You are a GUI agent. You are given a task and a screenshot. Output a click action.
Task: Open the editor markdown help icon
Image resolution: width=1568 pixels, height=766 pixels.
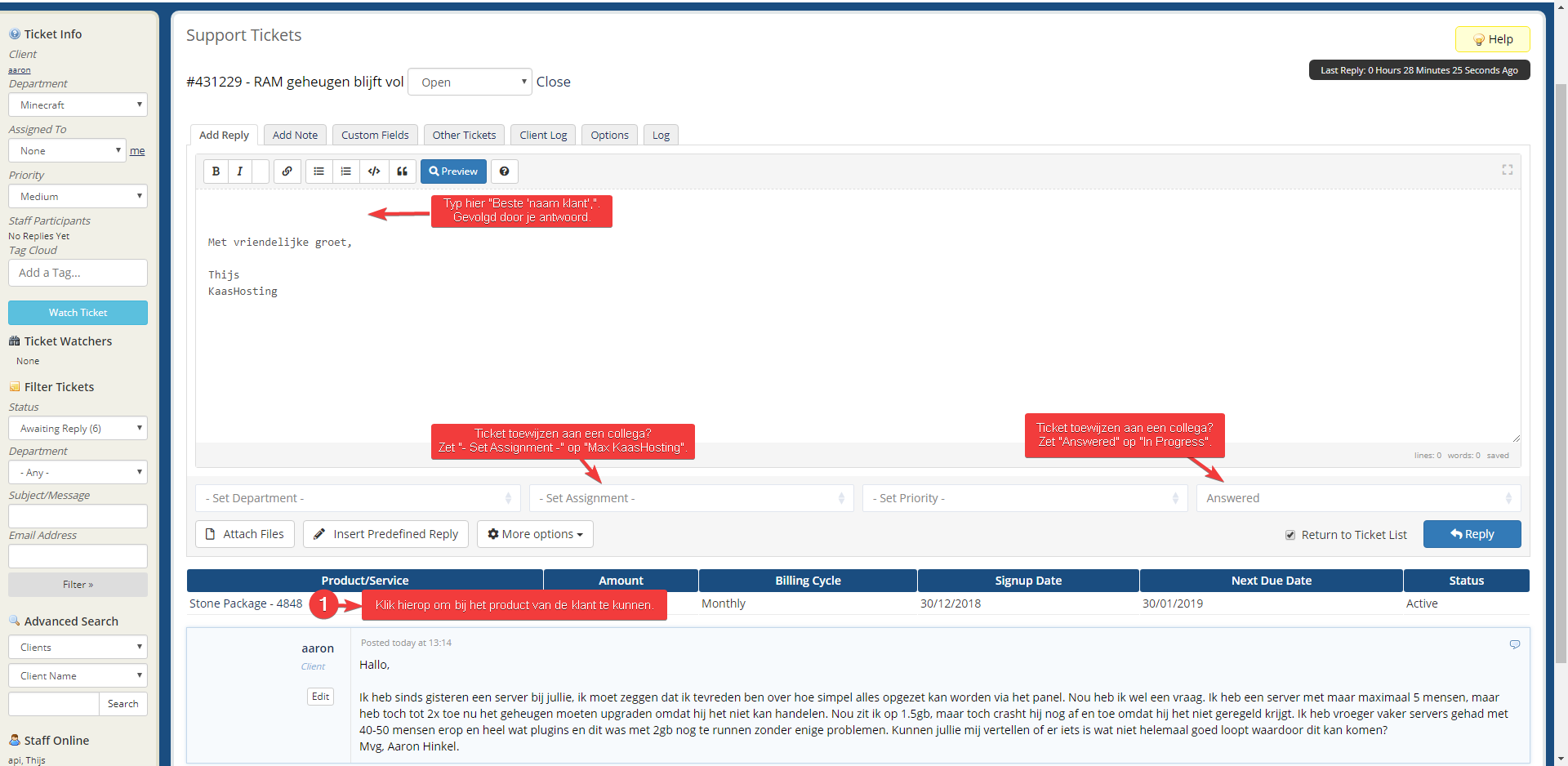click(x=504, y=171)
